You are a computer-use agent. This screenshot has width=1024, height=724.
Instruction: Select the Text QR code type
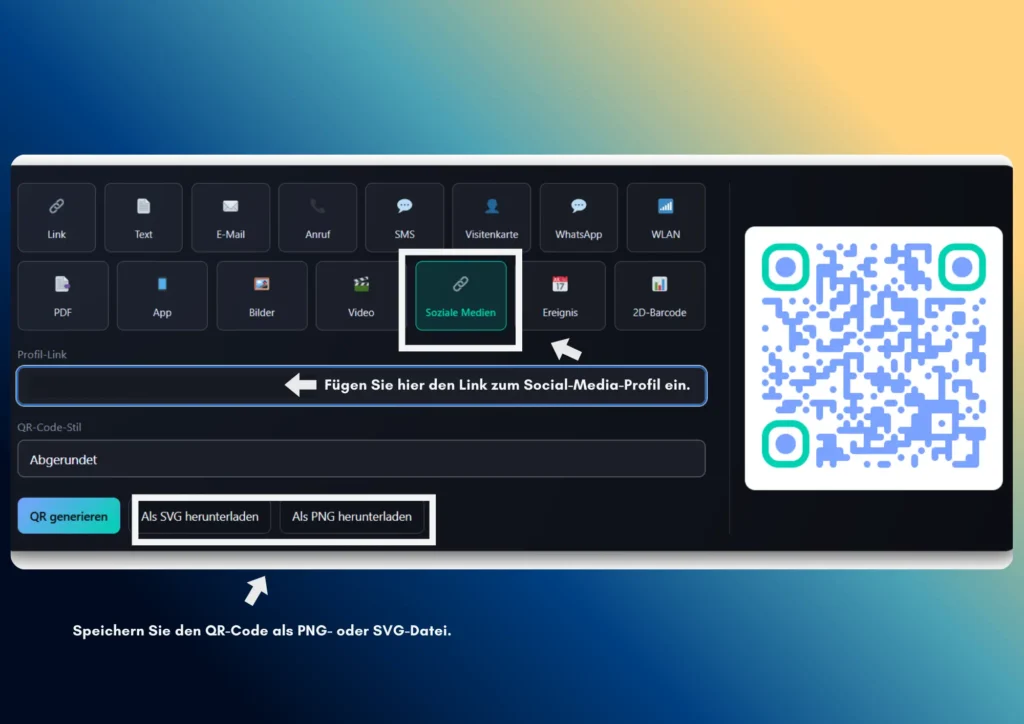coord(143,217)
